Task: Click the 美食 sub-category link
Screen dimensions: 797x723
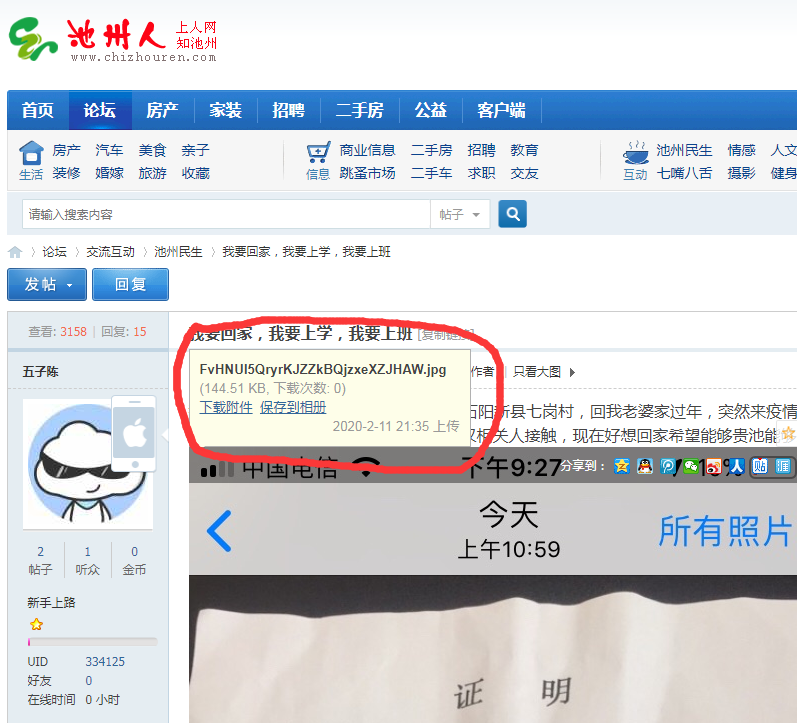Action: (152, 150)
